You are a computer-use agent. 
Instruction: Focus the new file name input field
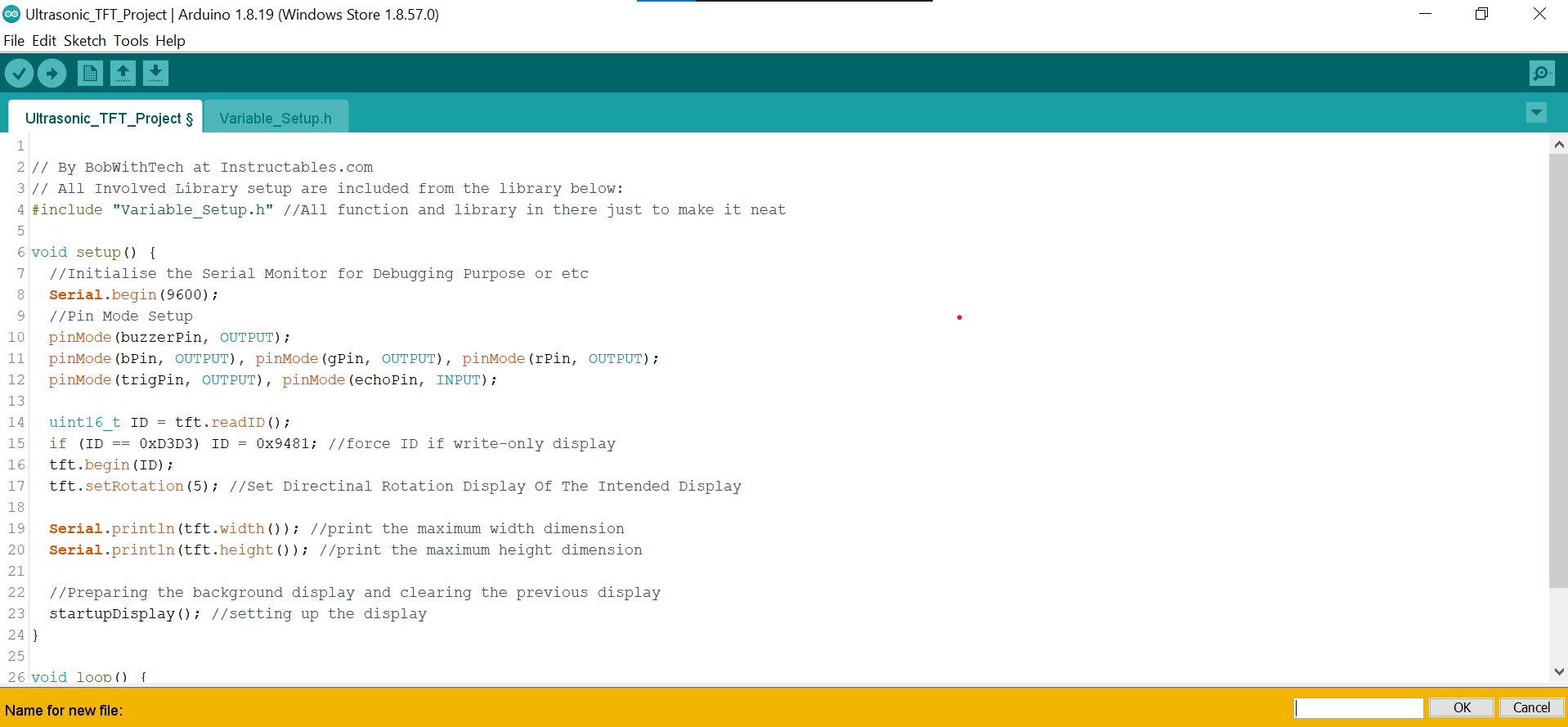pos(1359,708)
